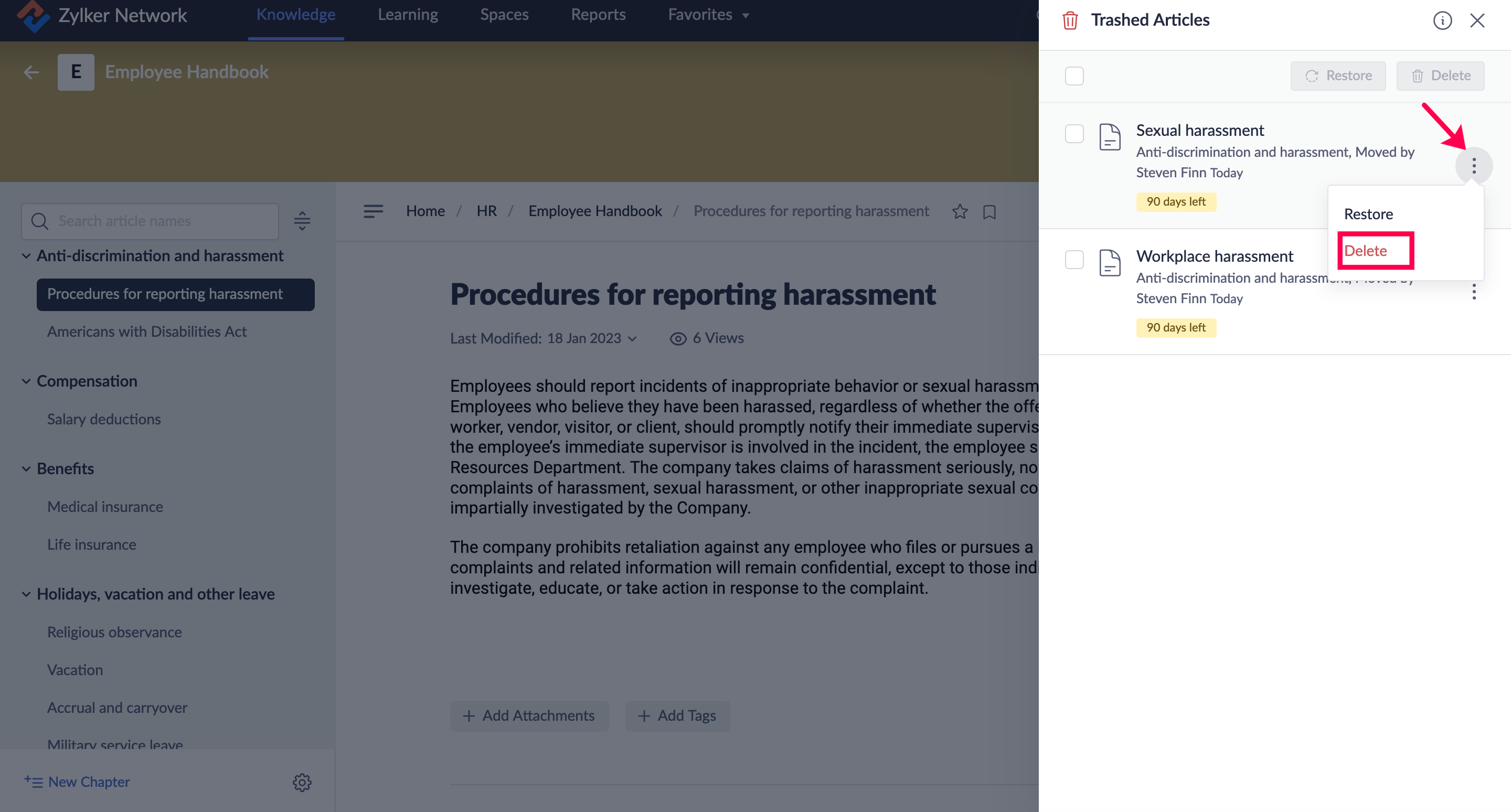Click three-dot menu for Sexual harassment

point(1473,166)
